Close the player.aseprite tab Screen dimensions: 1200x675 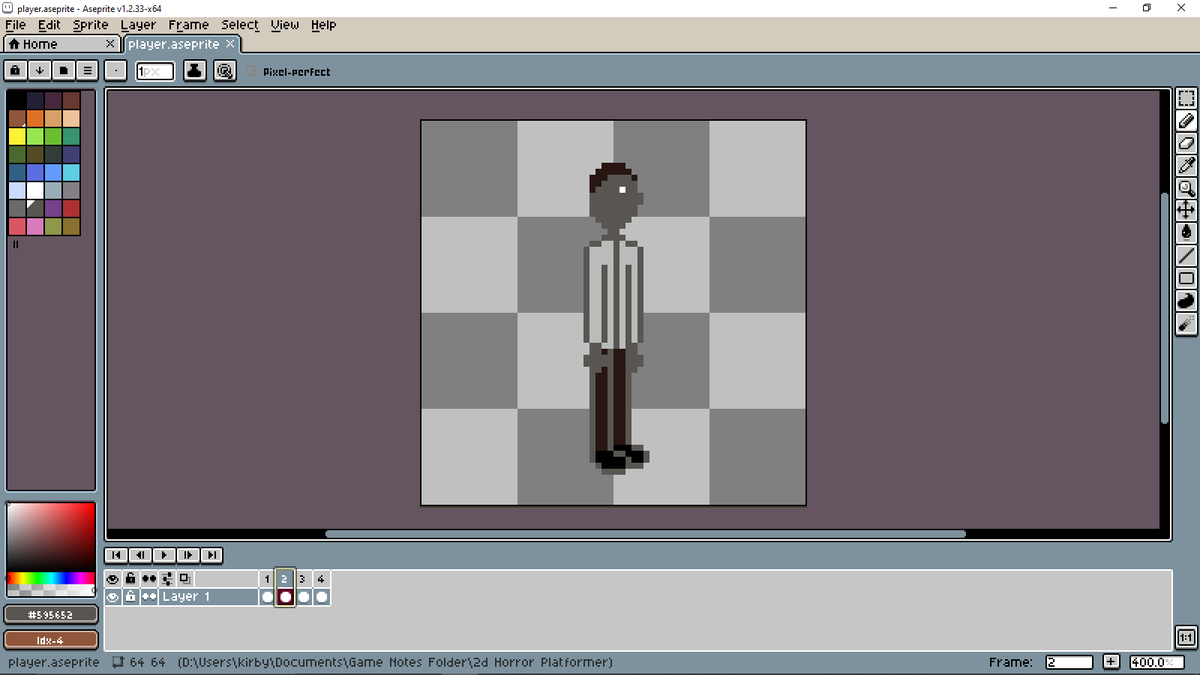230,44
